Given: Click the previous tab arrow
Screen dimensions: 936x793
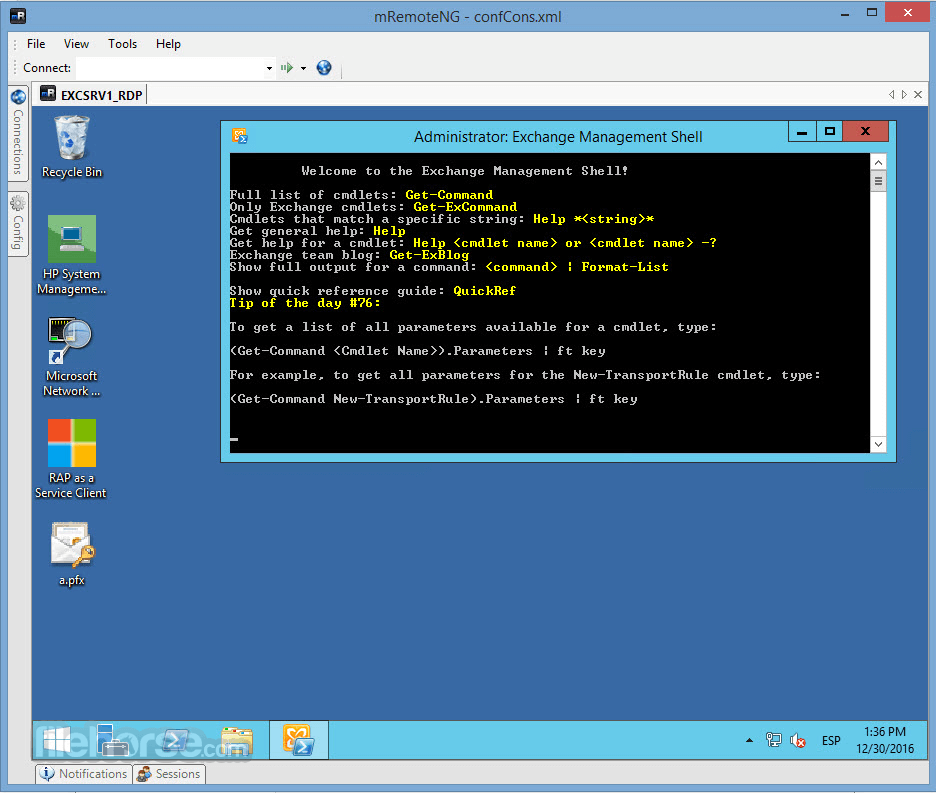Looking at the screenshot, I should [891, 94].
